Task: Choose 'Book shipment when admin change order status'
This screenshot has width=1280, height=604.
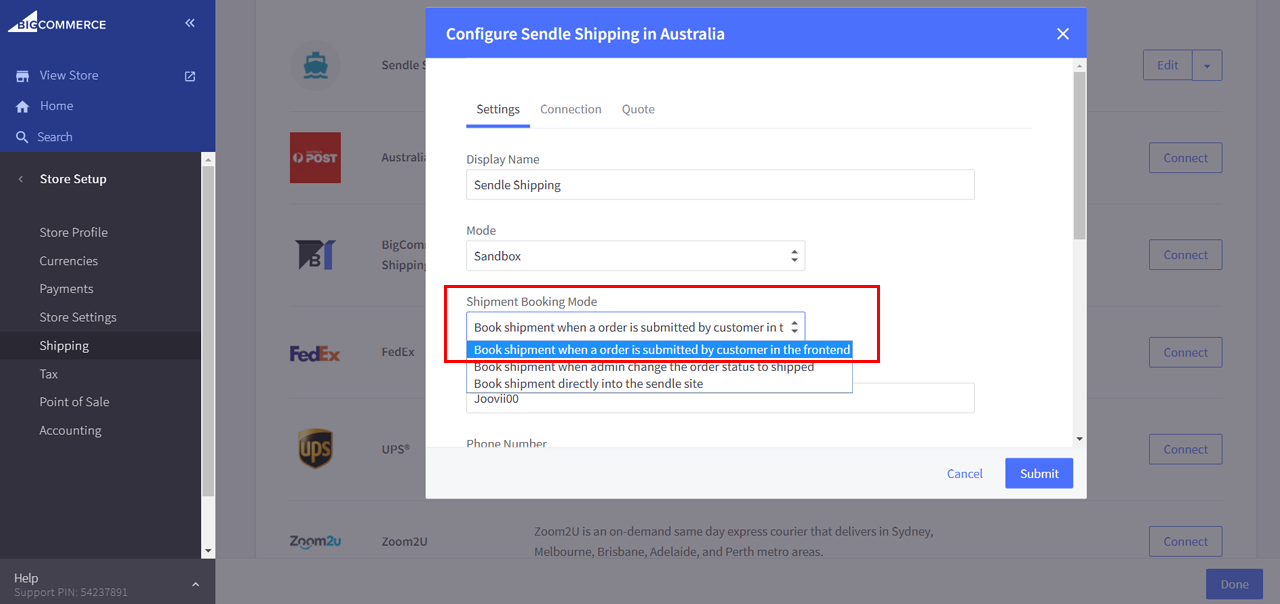Action: 644,367
